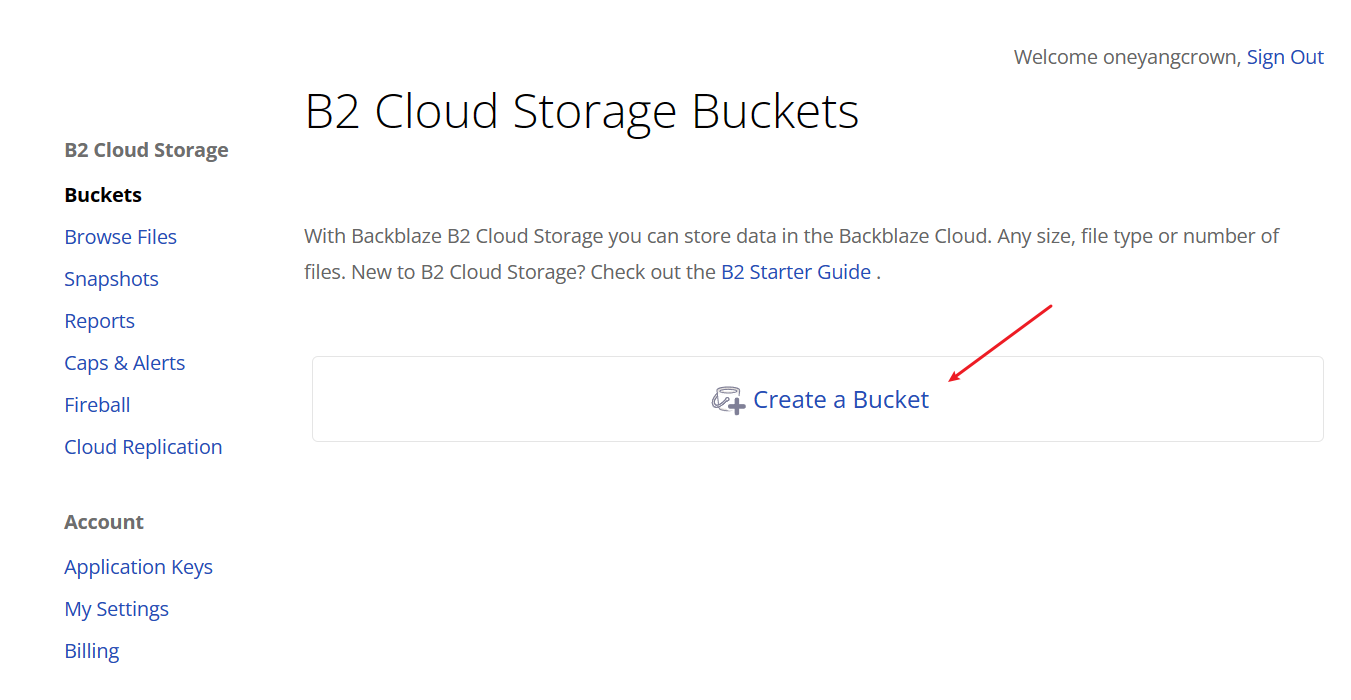Click the B2 Cloud Storage Buckets page title
1351x700 pixels.
581,111
